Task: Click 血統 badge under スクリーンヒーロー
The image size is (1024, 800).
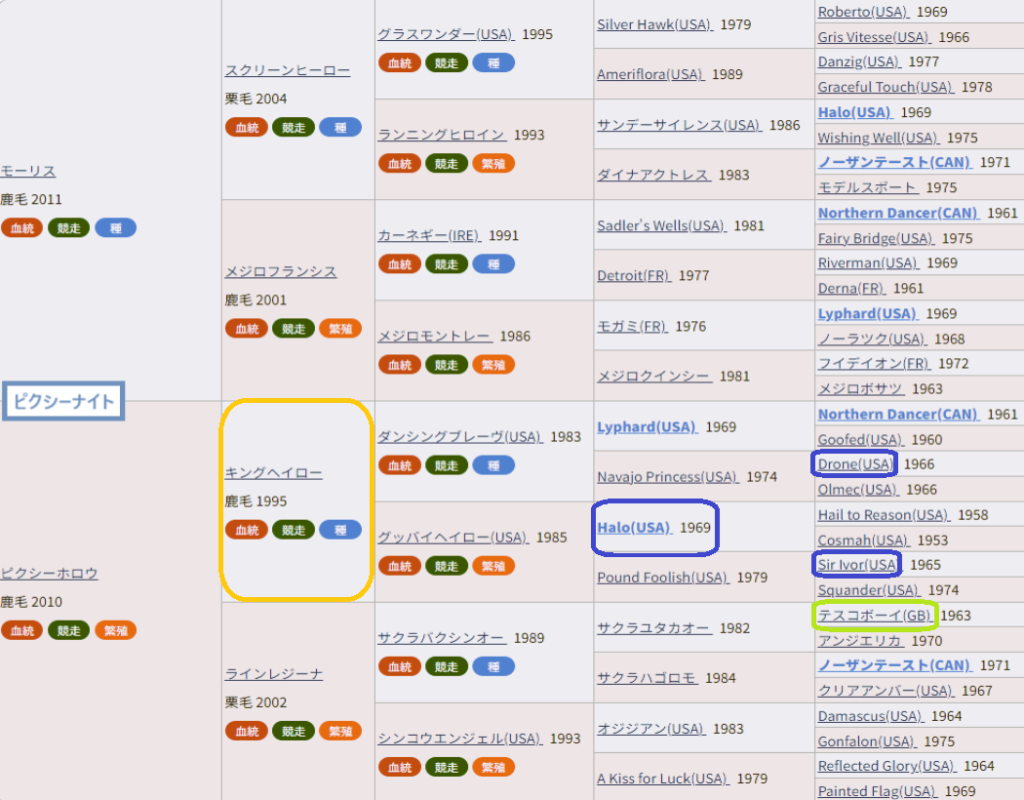Action: (246, 127)
